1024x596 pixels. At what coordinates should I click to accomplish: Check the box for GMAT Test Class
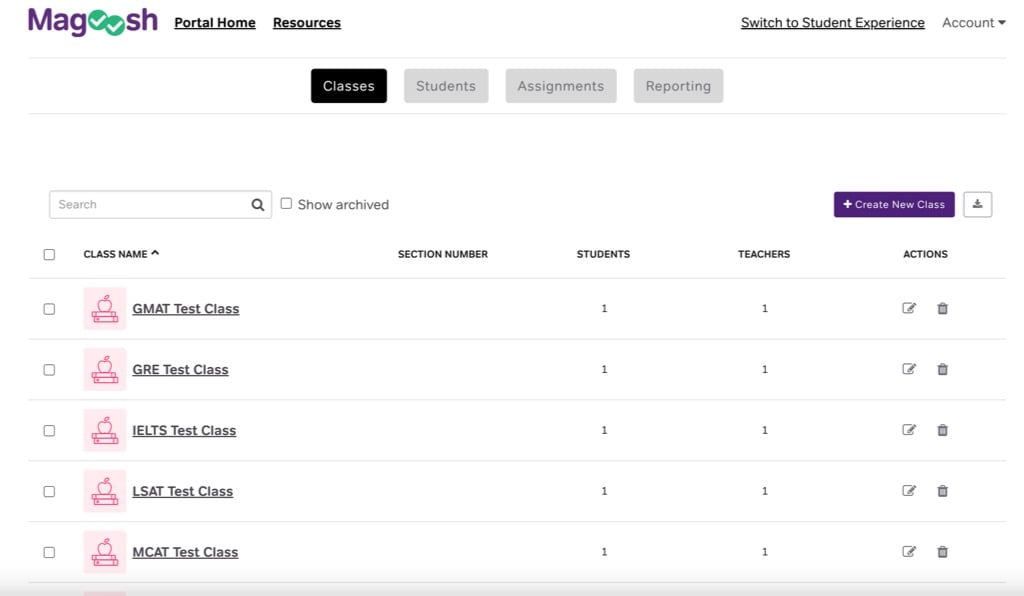[49, 309]
